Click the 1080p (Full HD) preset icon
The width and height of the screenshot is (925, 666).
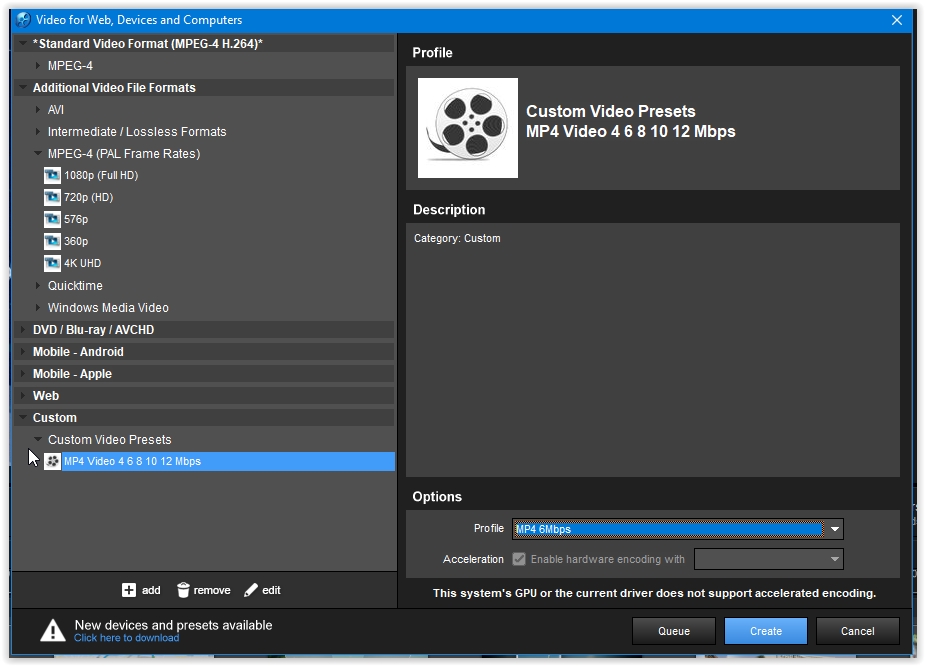[x=52, y=175]
